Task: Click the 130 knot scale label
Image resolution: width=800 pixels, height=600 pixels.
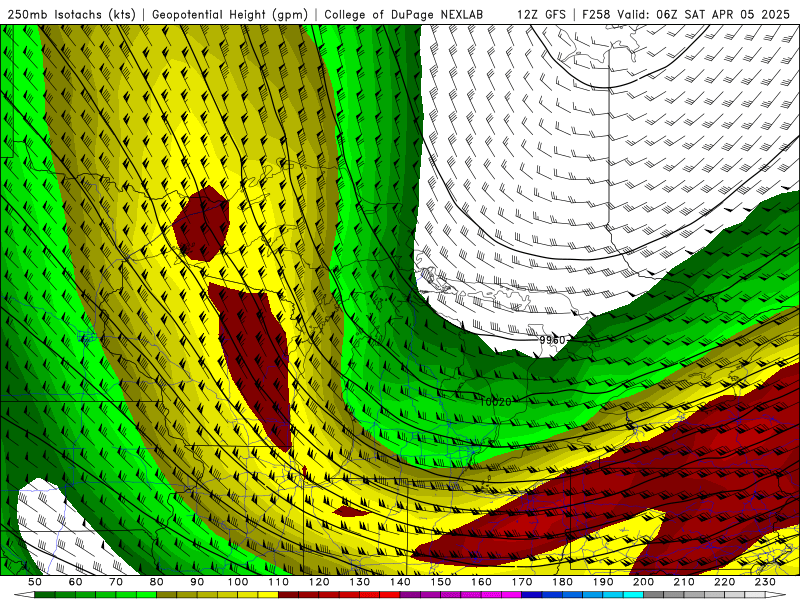Action: (x=359, y=582)
